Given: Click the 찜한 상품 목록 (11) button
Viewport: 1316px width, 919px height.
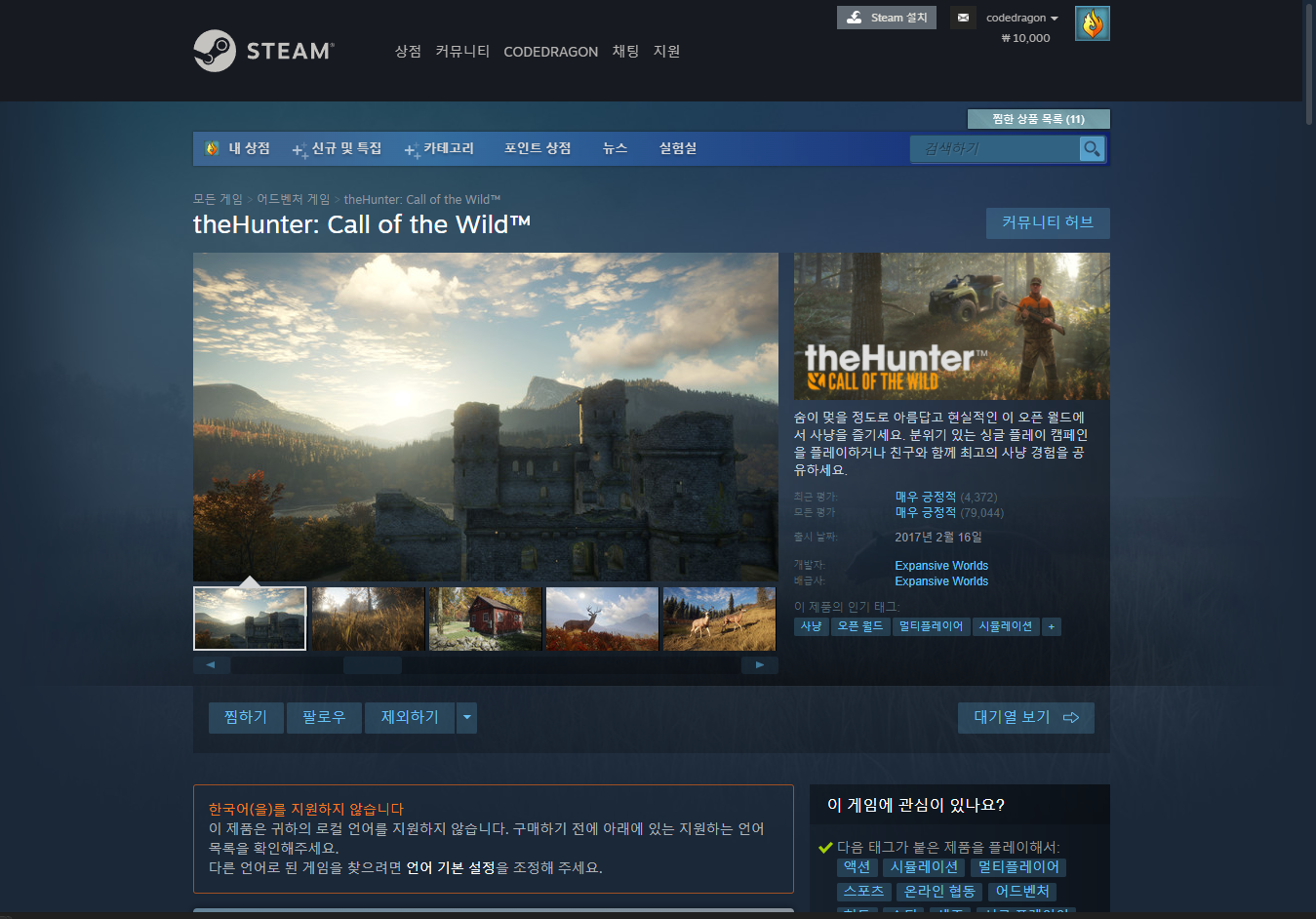Looking at the screenshot, I should tap(1038, 119).
